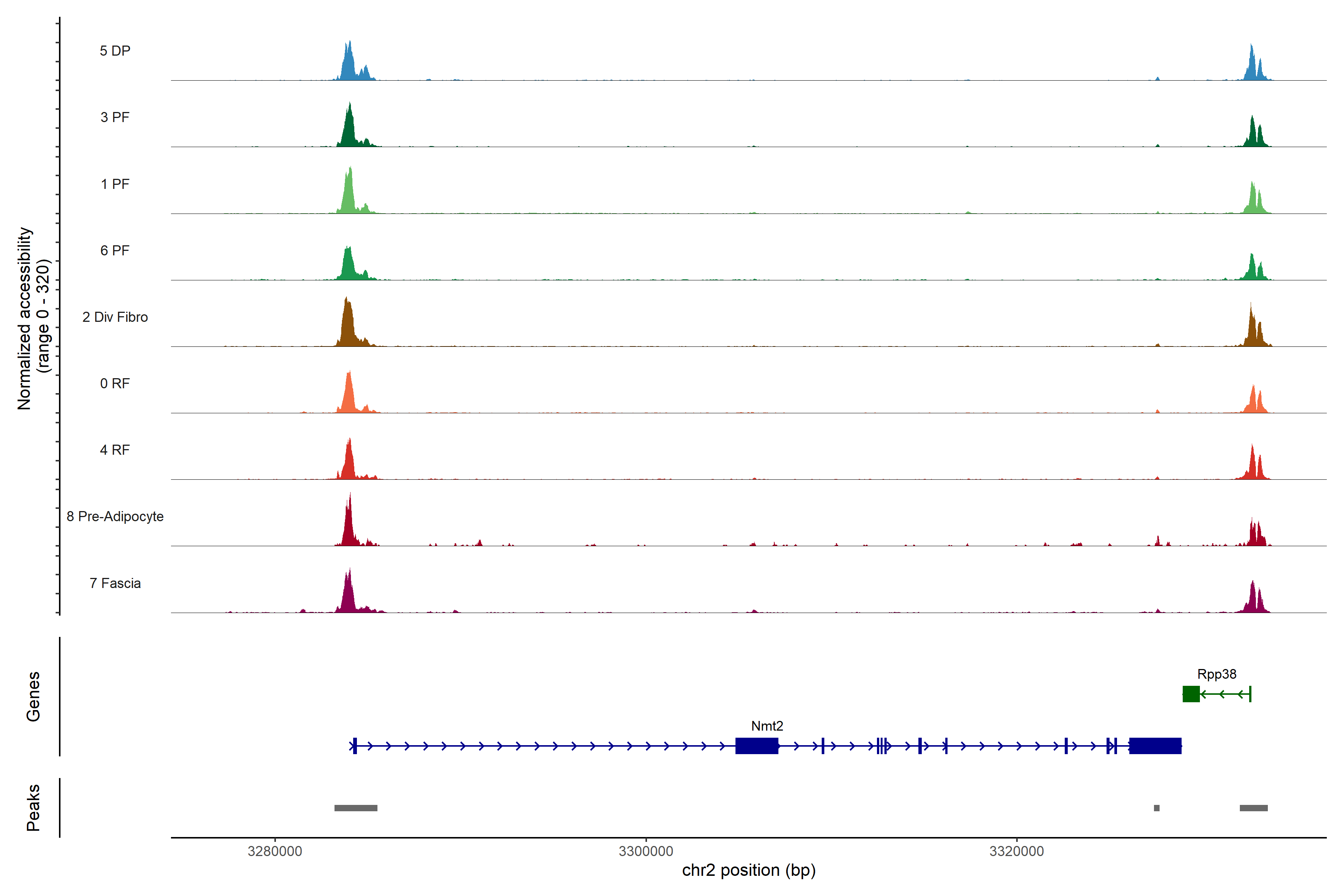
Task: Click the rightmost gray peak bar
Action: (1254, 808)
